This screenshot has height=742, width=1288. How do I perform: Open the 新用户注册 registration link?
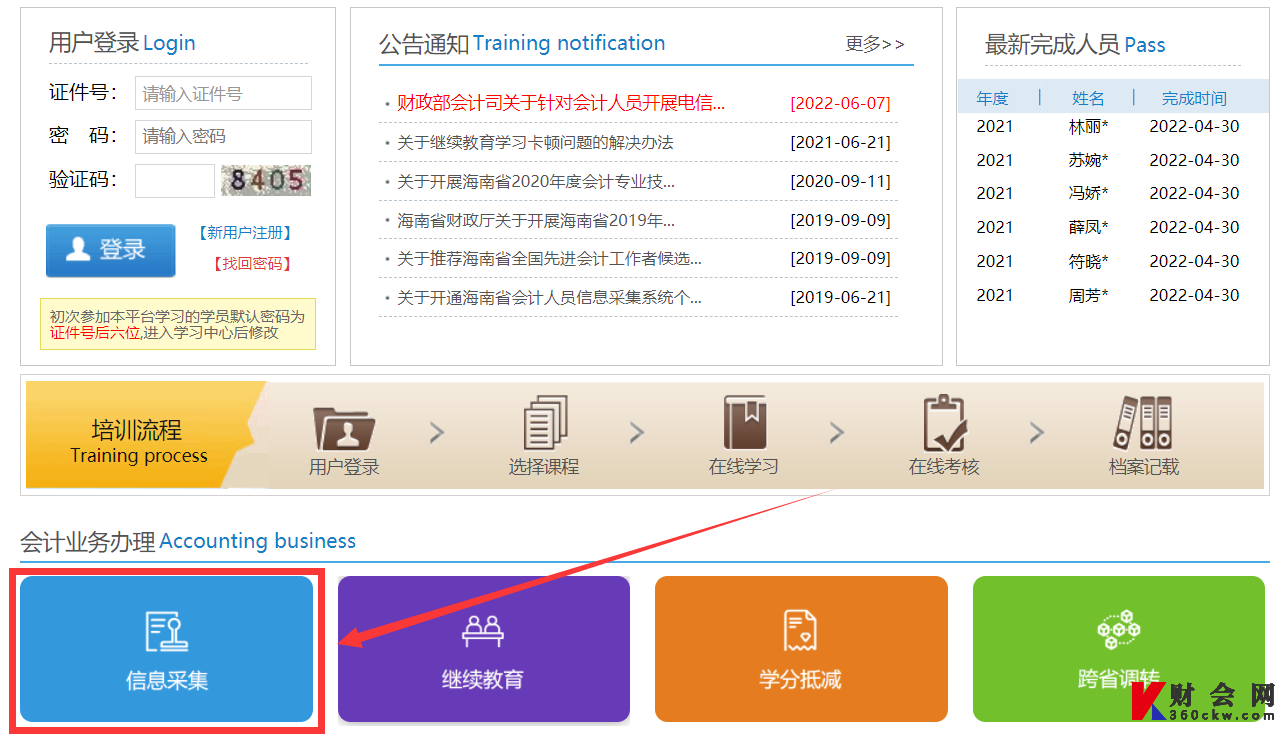pos(245,233)
